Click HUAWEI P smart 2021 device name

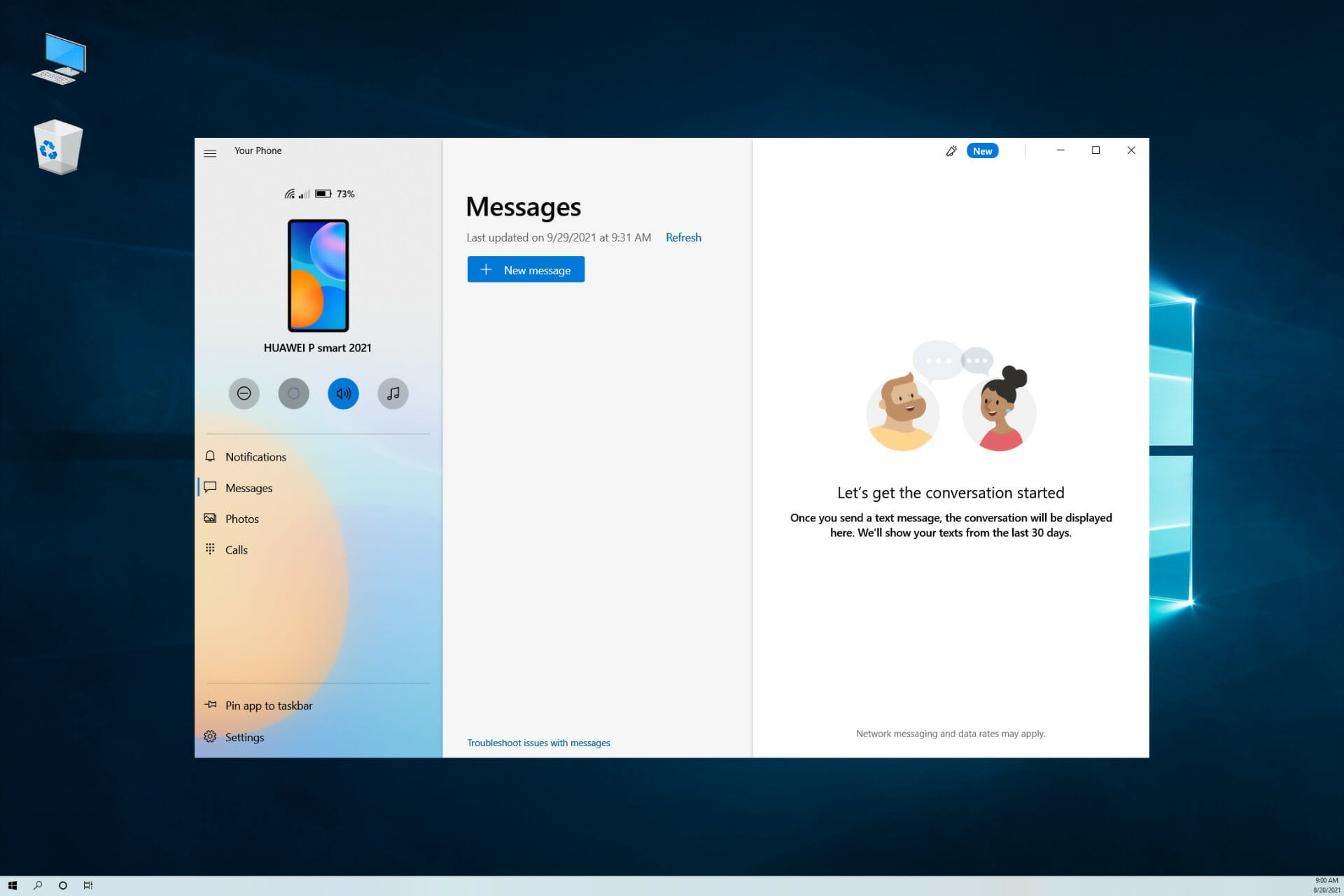click(x=317, y=348)
